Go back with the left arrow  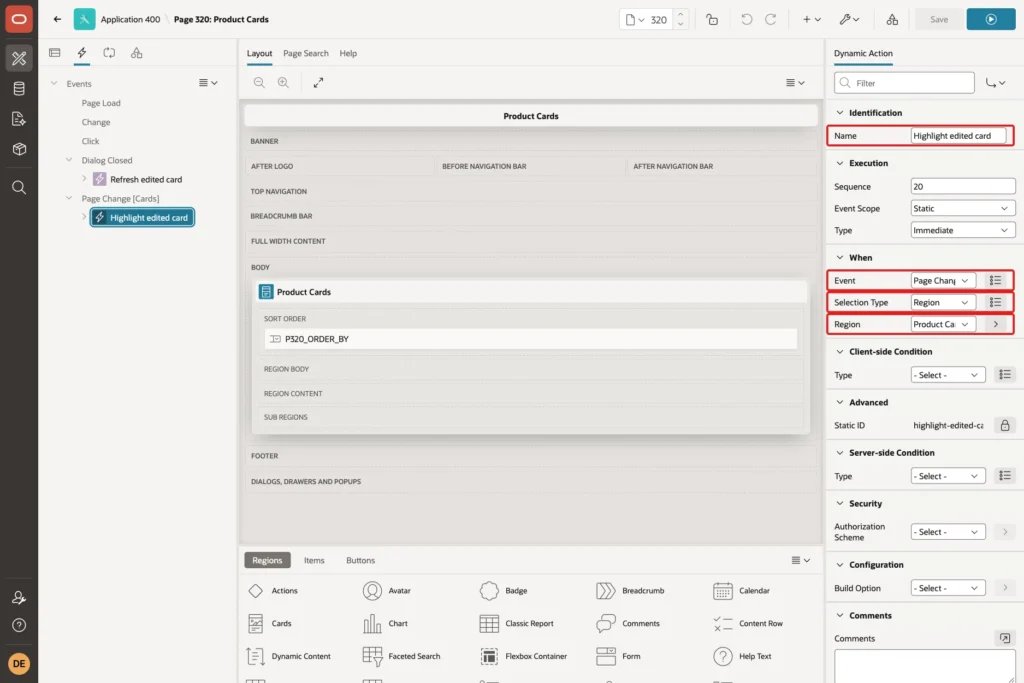click(x=57, y=20)
